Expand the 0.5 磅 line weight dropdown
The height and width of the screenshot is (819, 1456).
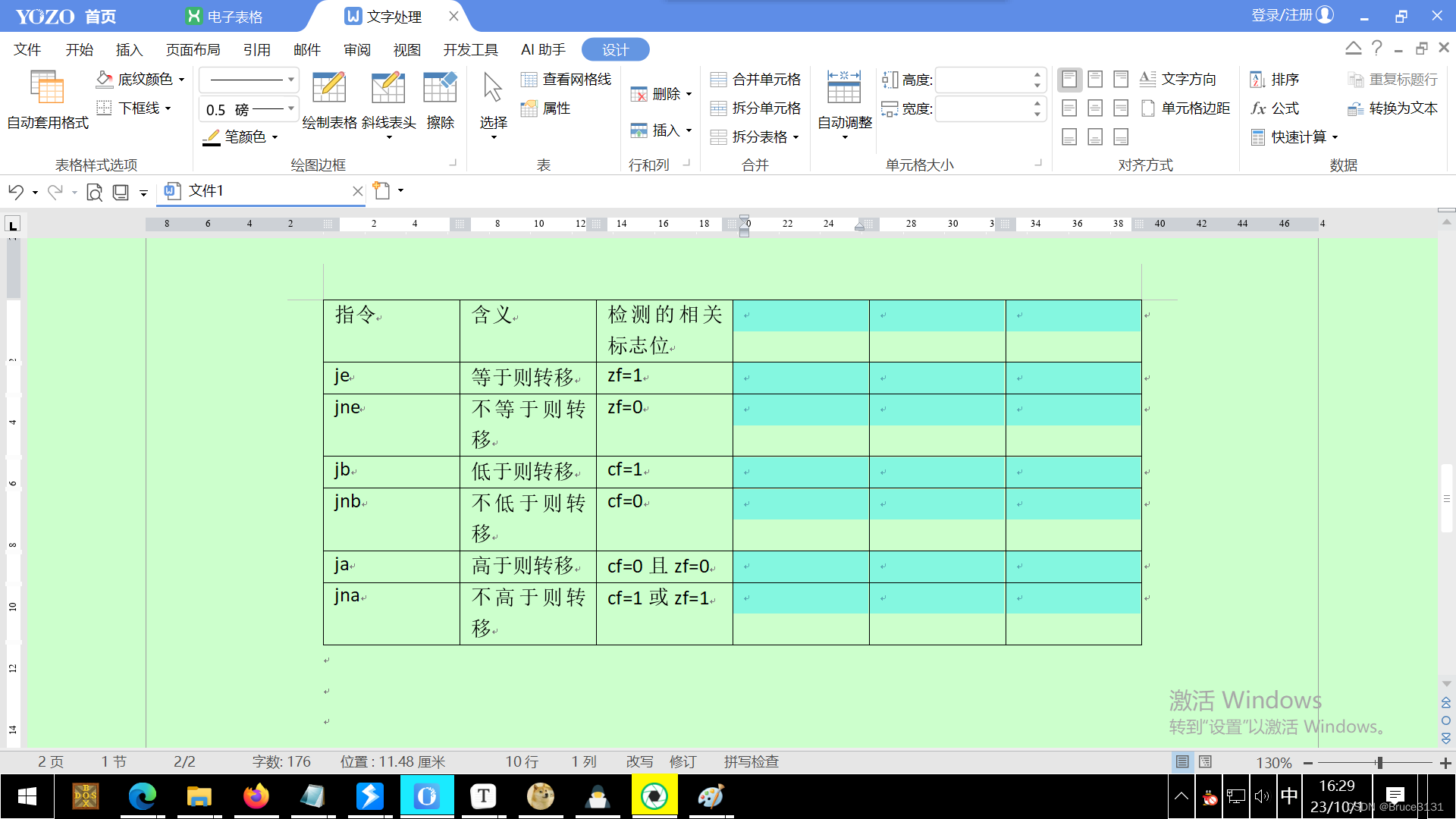point(290,108)
